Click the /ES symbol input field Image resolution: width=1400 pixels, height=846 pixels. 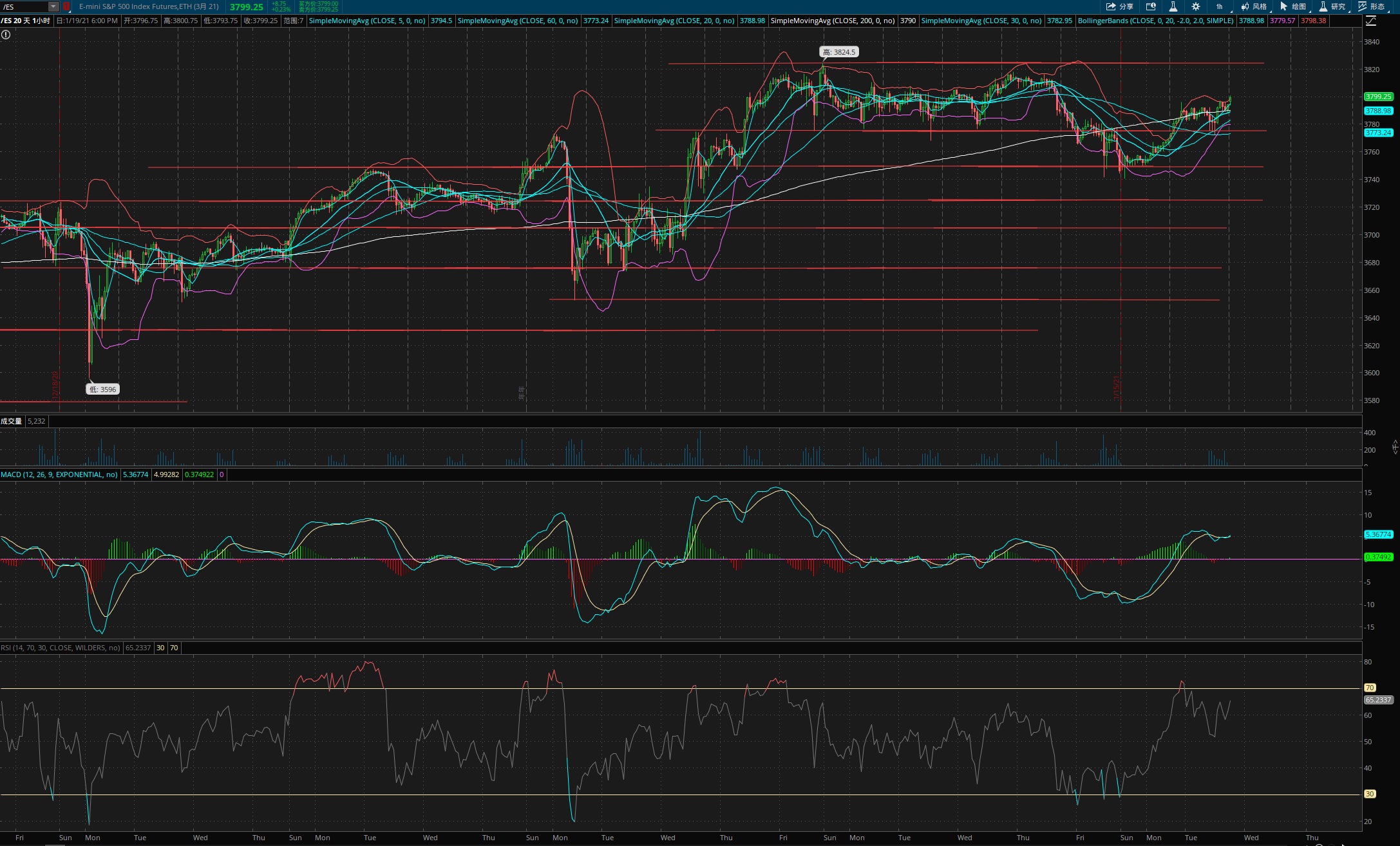pyautogui.click(x=24, y=6)
